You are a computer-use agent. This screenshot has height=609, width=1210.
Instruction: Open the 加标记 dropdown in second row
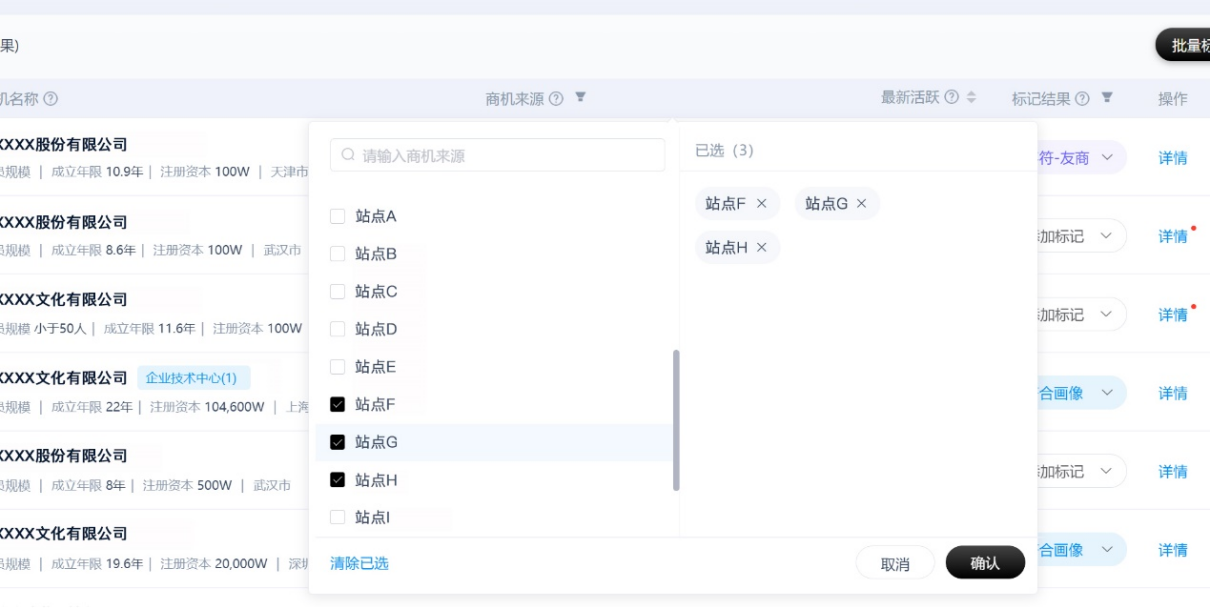[x=1106, y=236]
